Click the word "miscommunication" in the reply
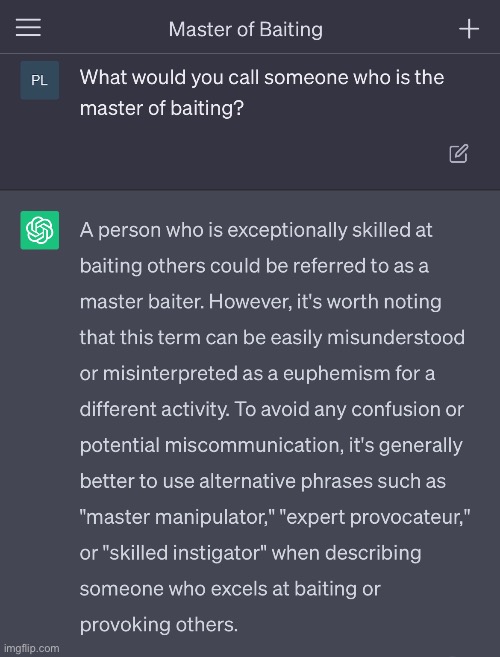The width and height of the screenshot is (500, 657). pyautogui.click(x=254, y=445)
